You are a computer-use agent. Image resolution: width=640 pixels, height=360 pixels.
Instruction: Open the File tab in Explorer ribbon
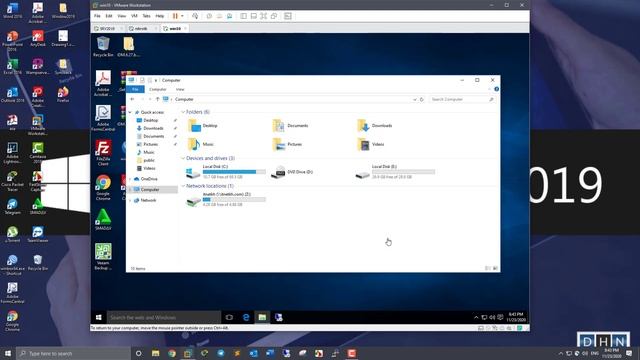(135, 89)
